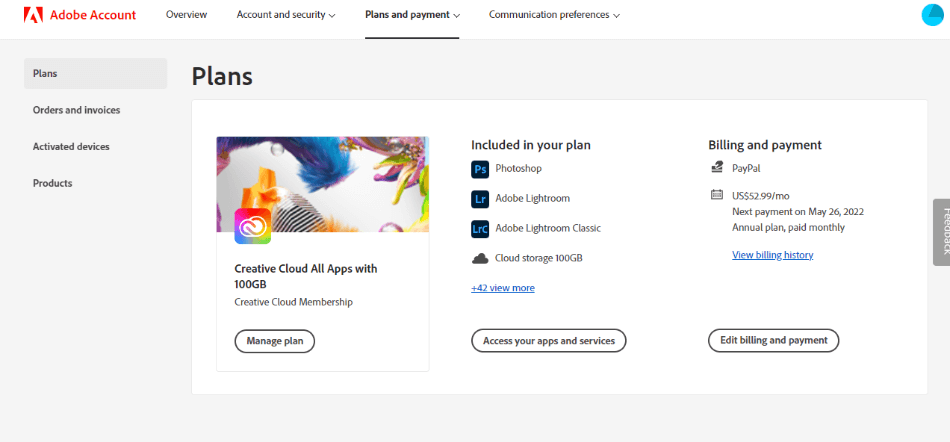
Task: Click the Billing and payment heading
Action: tap(765, 145)
